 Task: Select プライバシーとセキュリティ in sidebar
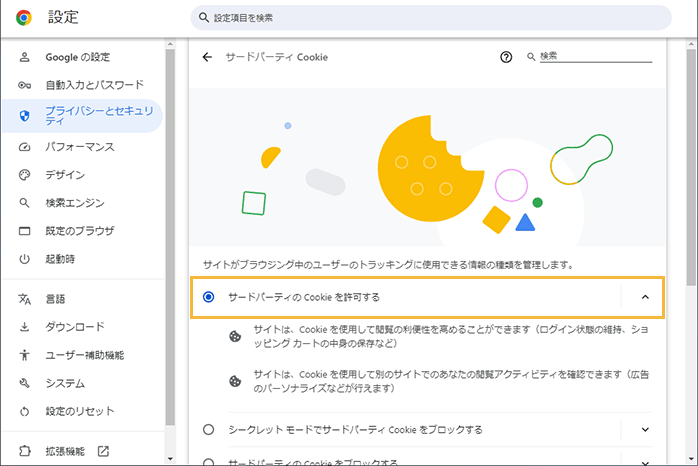pyautogui.click(x=83, y=116)
